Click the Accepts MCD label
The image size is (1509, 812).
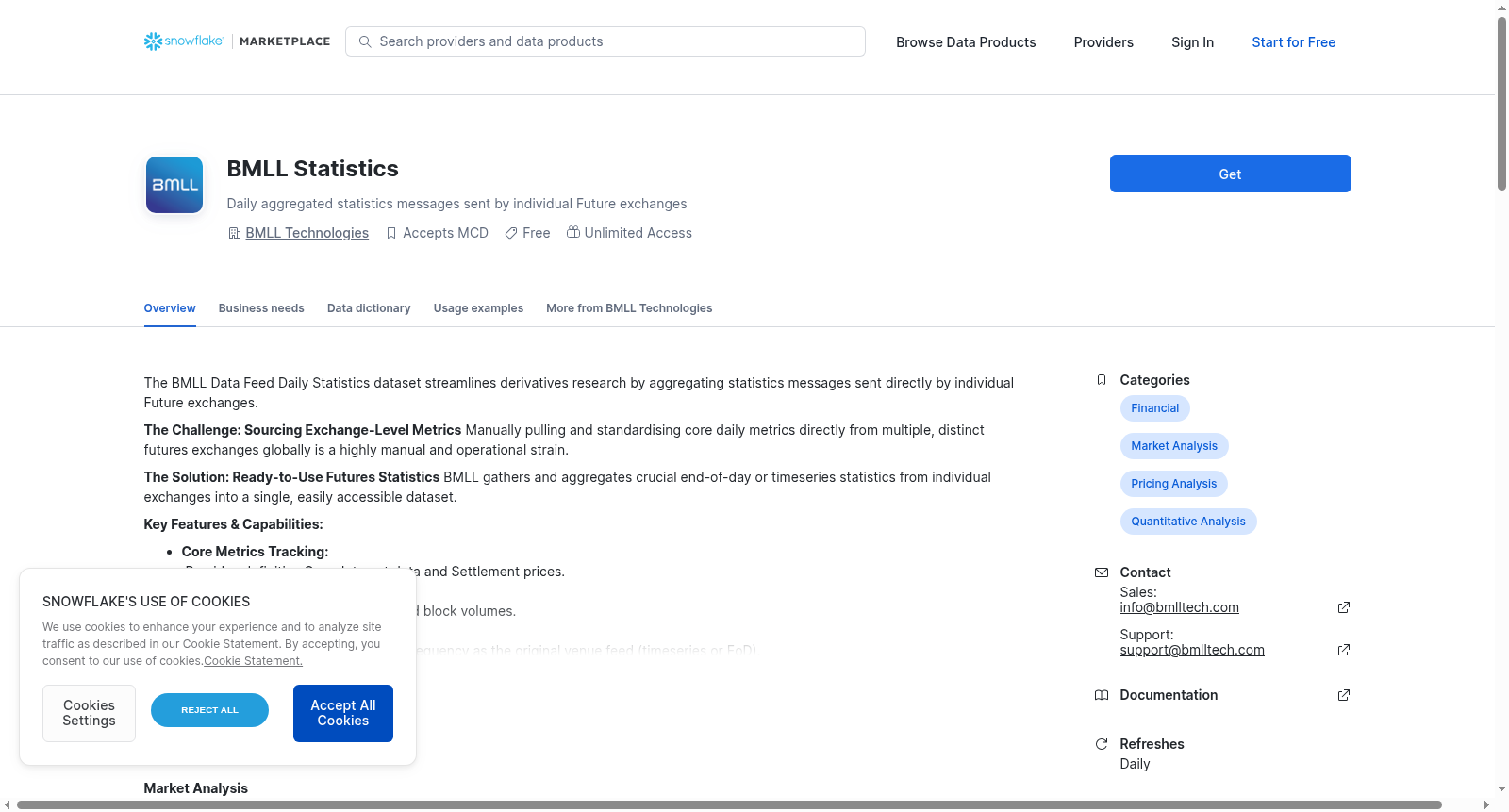(445, 233)
